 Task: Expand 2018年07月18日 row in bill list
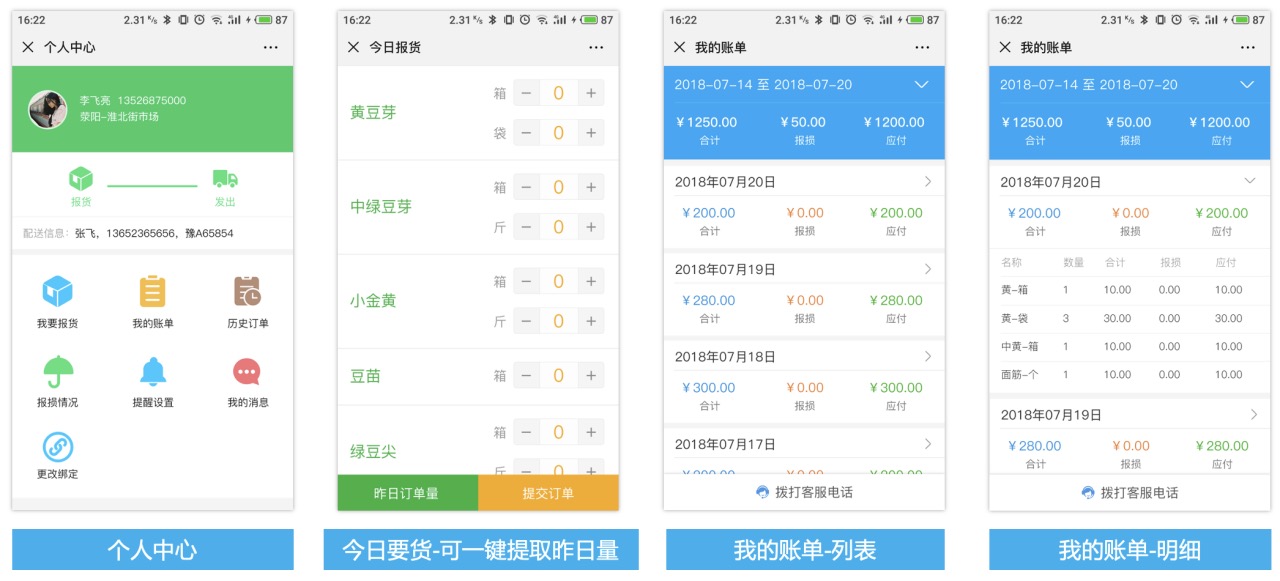(x=804, y=356)
